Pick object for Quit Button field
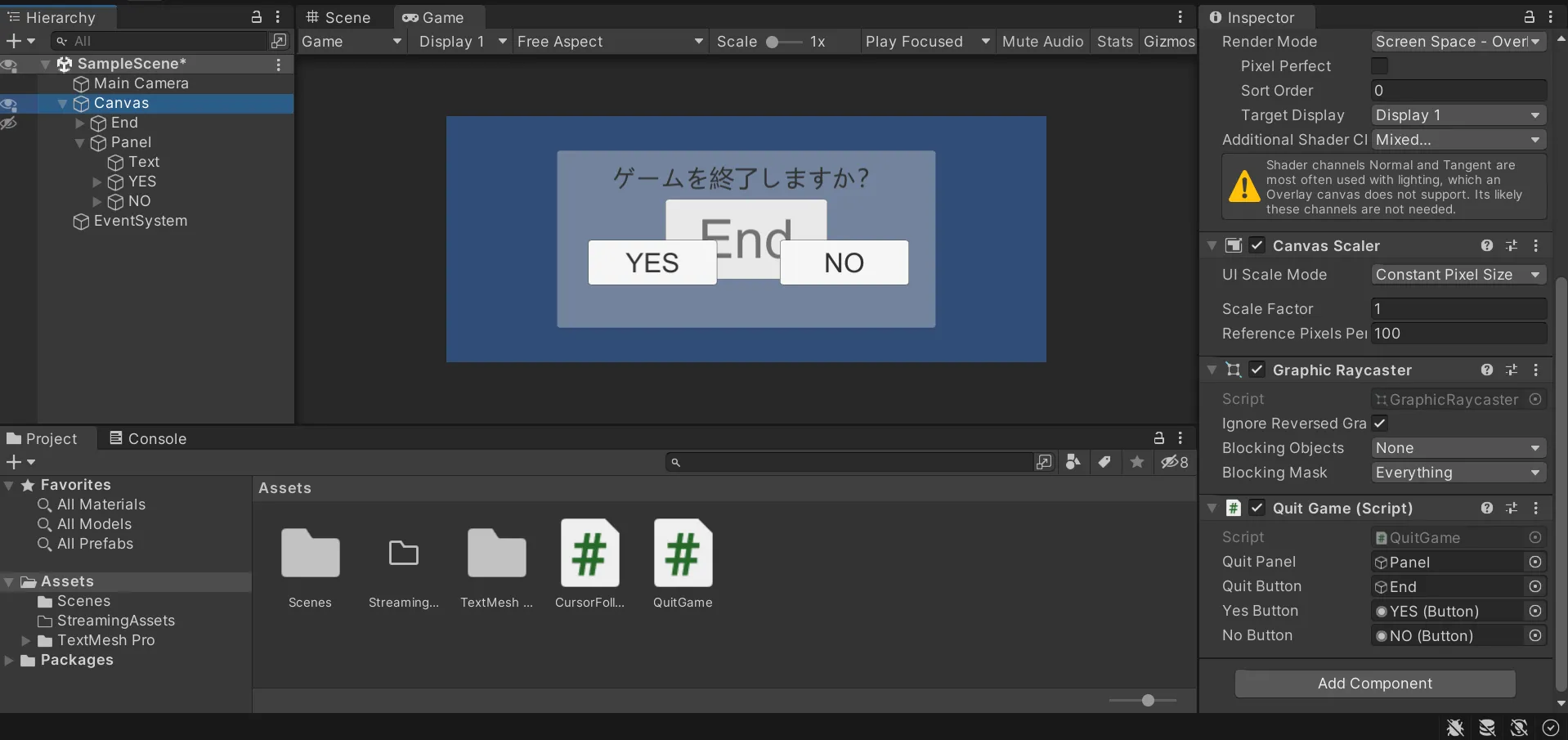The image size is (1568, 740). pyautogui.click(x=1535, y=587)
